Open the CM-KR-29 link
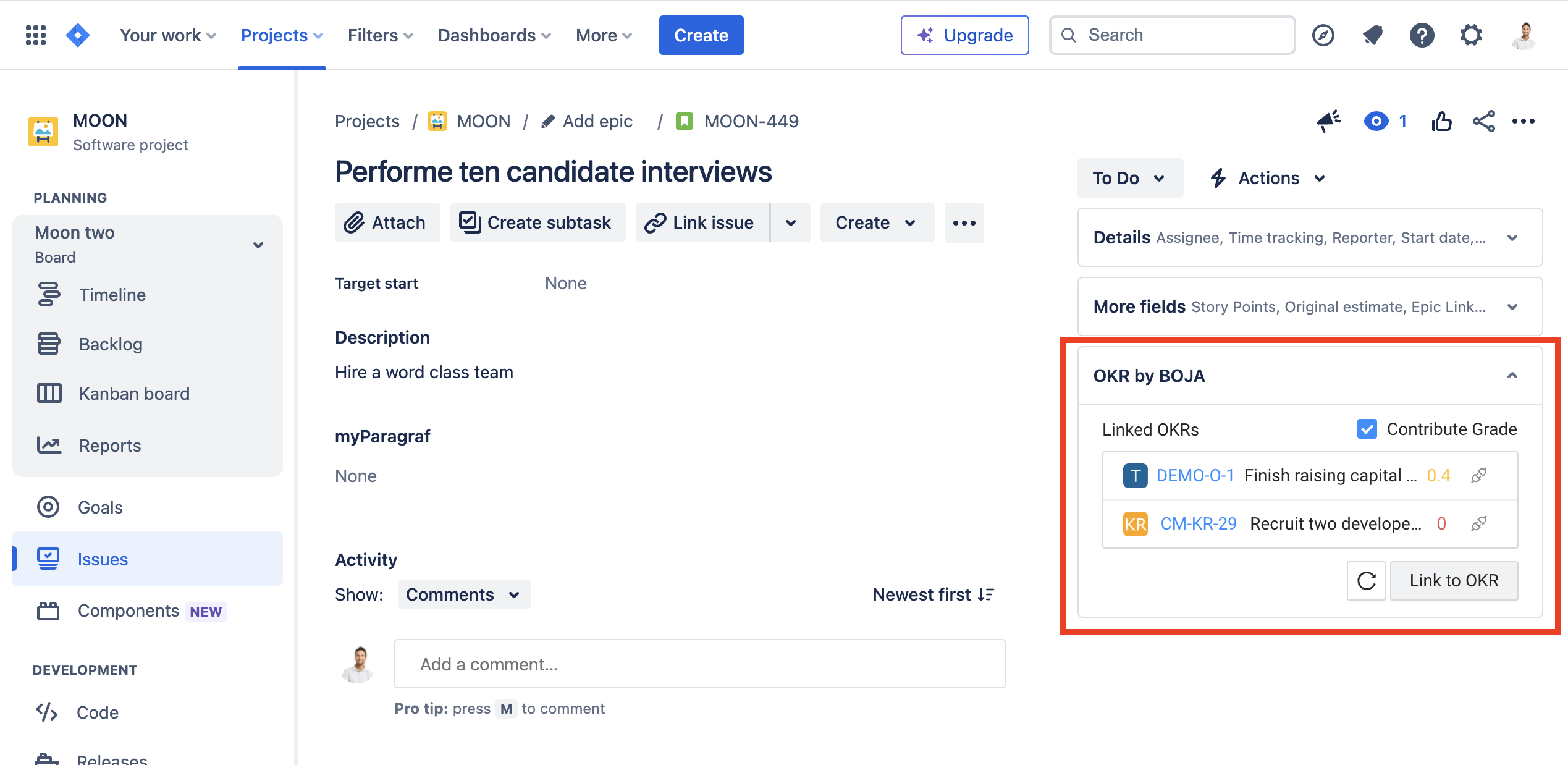 [x=1198, y=524]
